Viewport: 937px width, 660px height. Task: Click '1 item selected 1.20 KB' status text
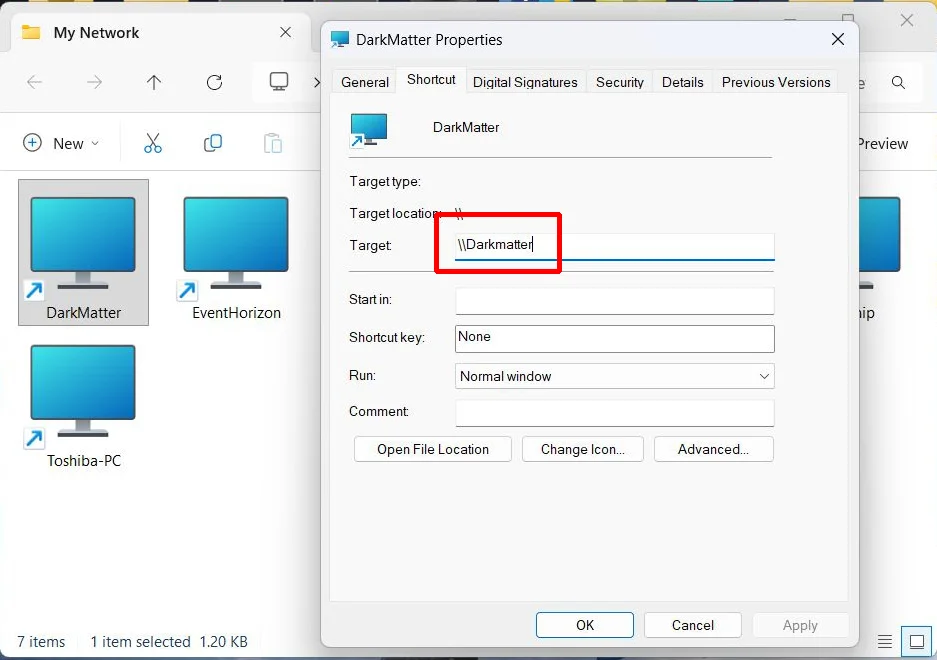[169, 641]
